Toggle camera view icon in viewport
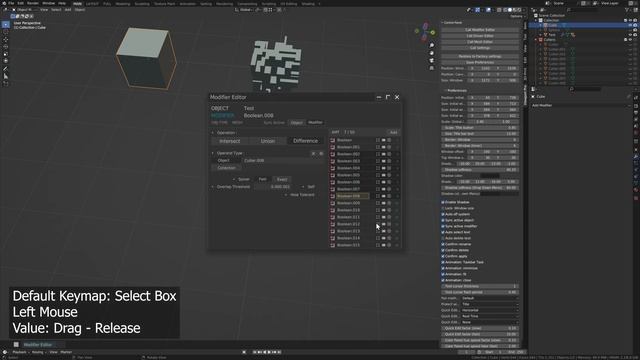This screenshot has height=360, width=640. [431, 60]
